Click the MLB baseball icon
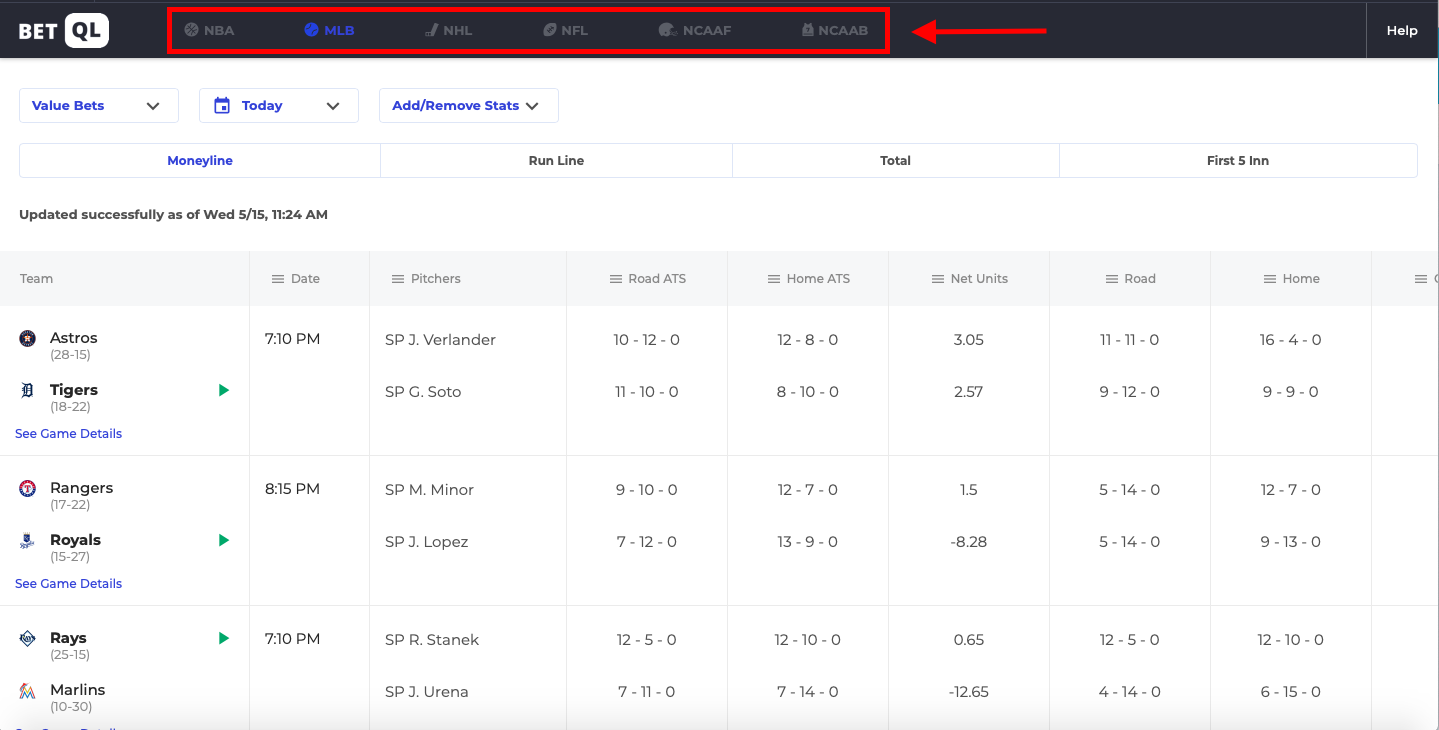 coord(311,30)
